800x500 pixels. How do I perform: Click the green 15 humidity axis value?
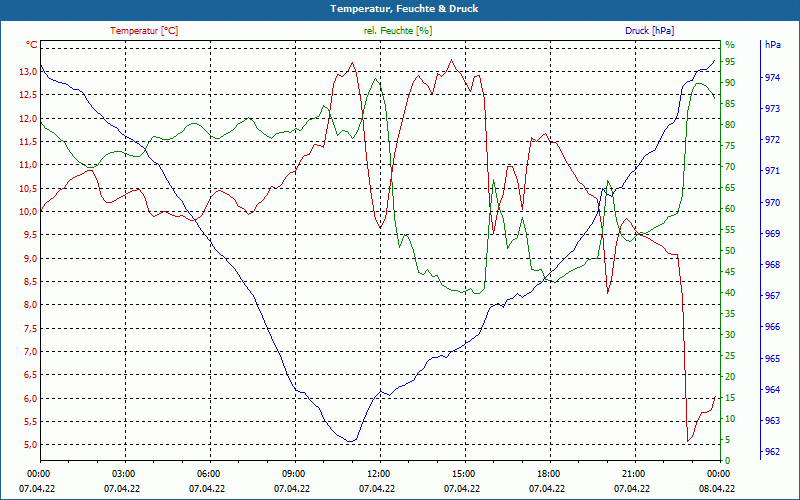coord(730,397)
